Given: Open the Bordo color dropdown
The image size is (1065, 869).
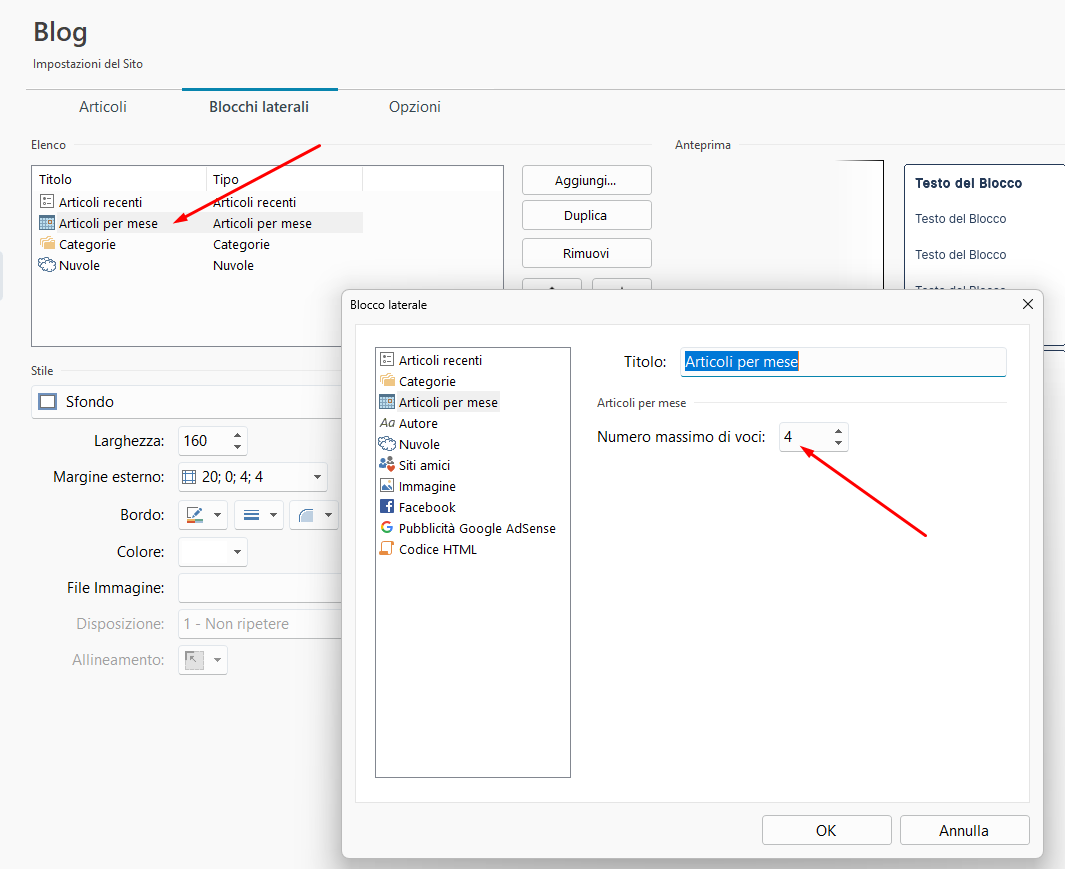Looking at the screenshot, I should click(218, 515).
